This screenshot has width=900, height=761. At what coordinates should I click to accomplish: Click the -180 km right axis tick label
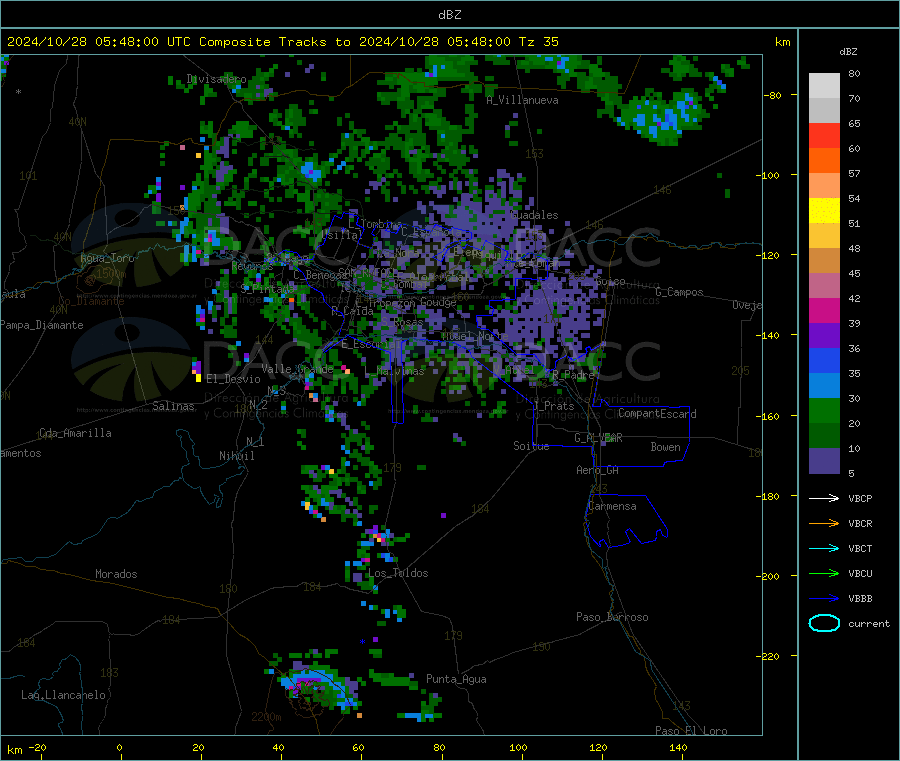[769, 496]
